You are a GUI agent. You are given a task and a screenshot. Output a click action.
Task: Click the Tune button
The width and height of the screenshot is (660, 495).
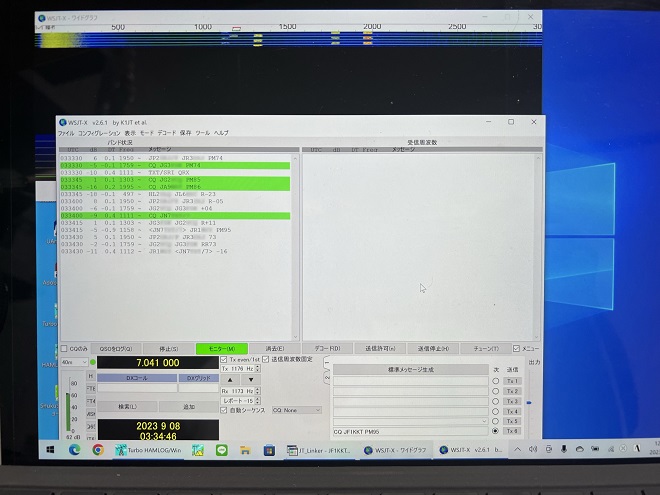(x=486, y=349)
